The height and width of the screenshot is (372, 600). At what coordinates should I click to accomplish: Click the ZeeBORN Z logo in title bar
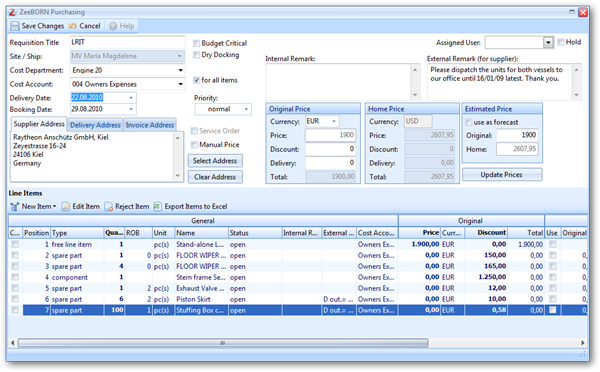[x=13, y=12]
